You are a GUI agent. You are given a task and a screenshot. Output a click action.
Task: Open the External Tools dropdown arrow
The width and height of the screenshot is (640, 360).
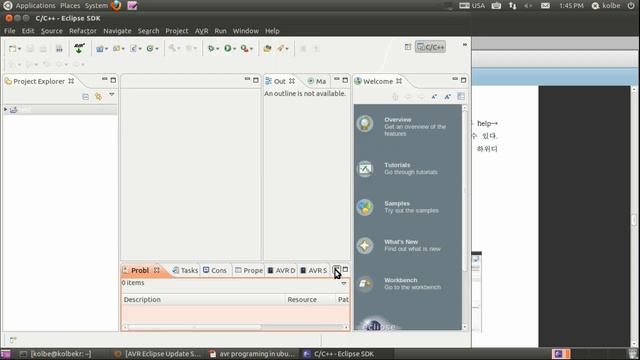(x=251, y=49)
